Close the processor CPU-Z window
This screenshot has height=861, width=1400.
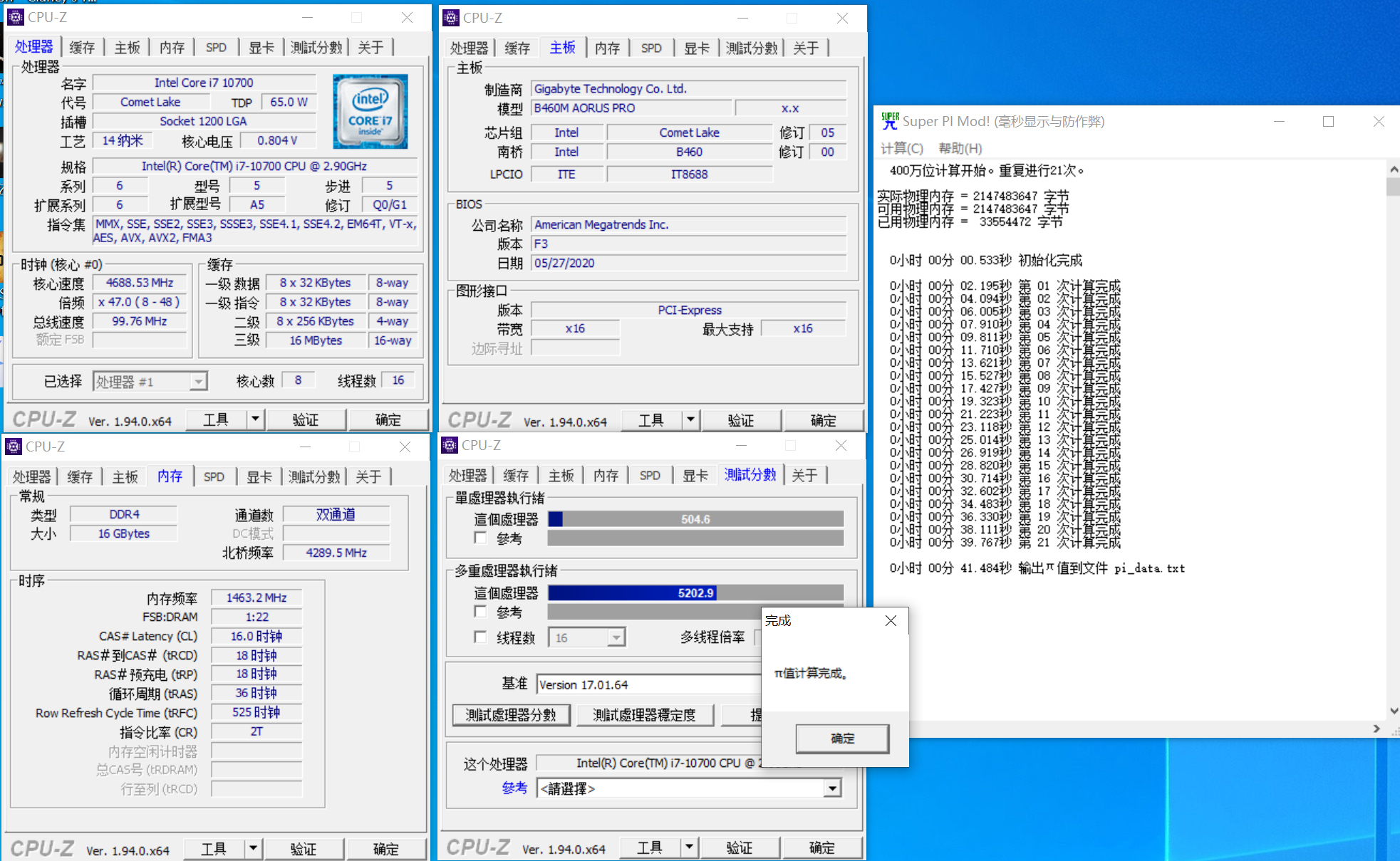click(x=407, y=17)
